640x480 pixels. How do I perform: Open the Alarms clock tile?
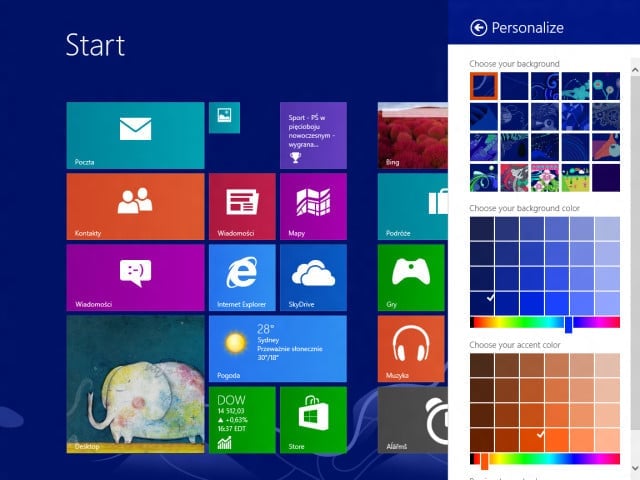coord(413,420)
